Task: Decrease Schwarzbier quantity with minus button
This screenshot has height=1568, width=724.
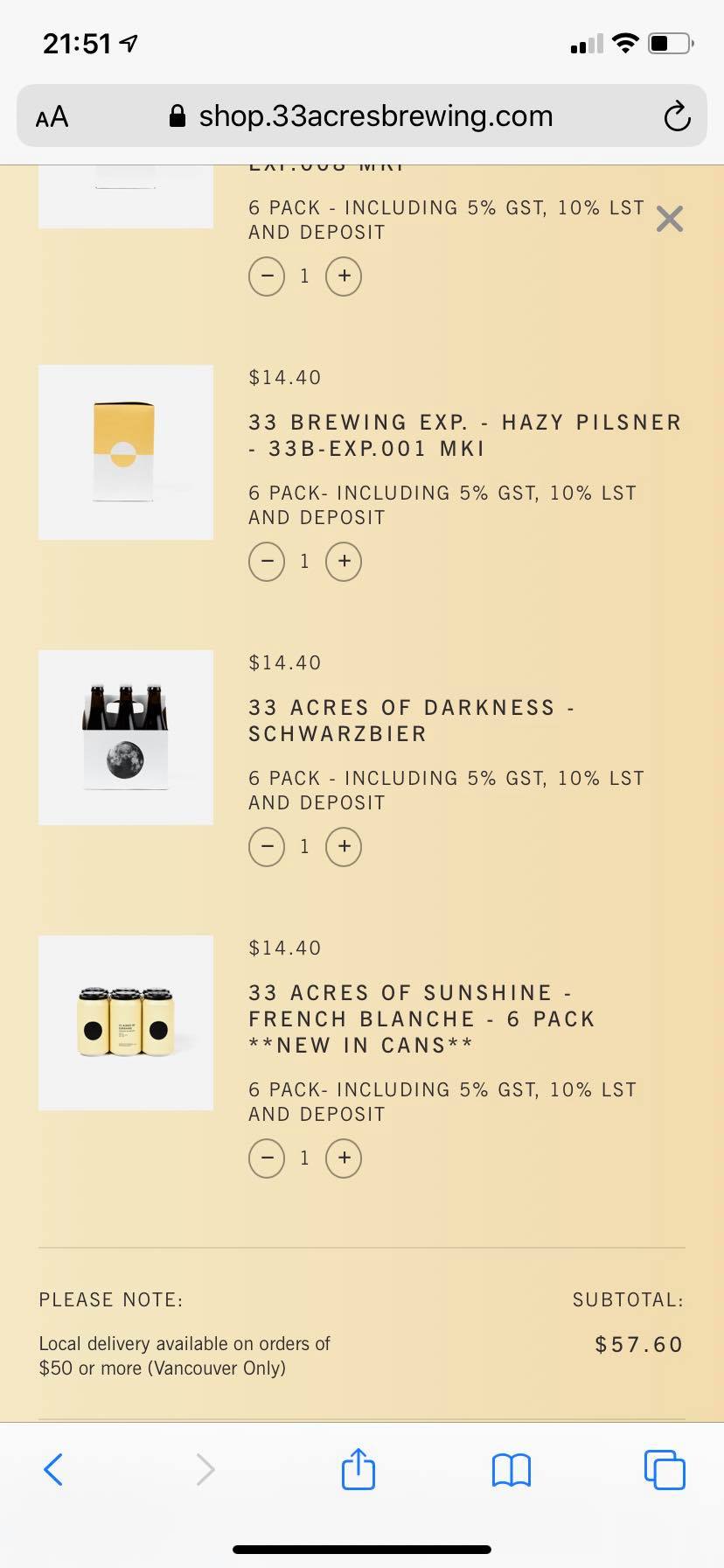Action: tap(267, 846)
